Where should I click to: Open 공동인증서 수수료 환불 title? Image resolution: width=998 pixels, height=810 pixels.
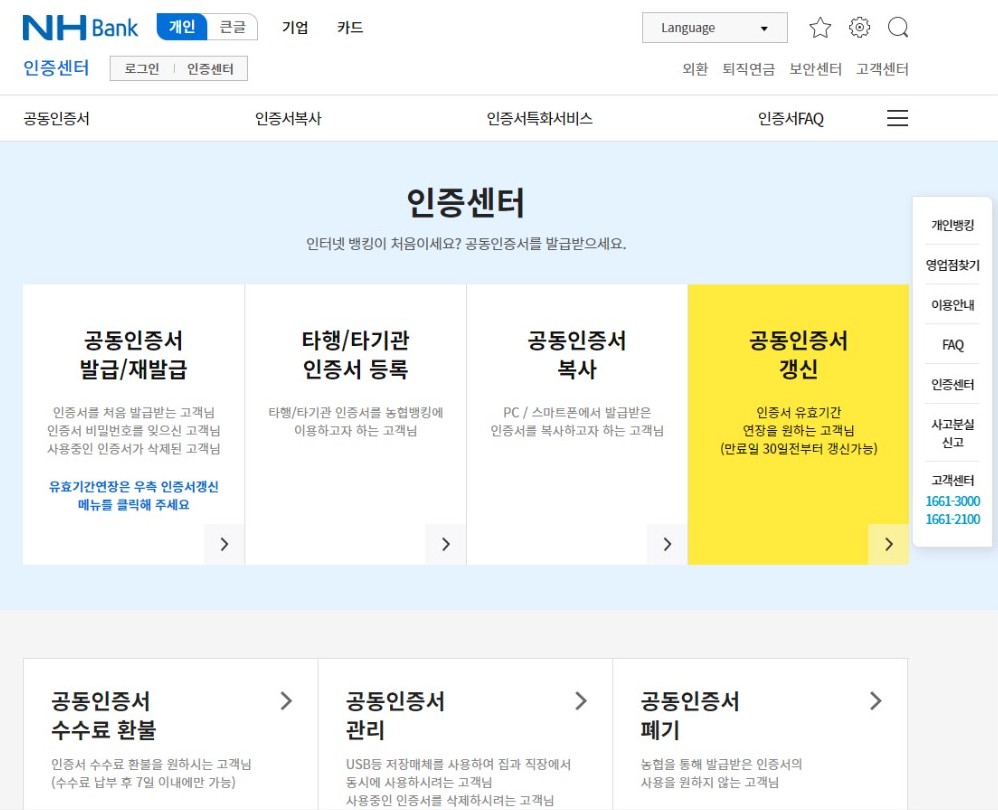(x=103, y=715)
